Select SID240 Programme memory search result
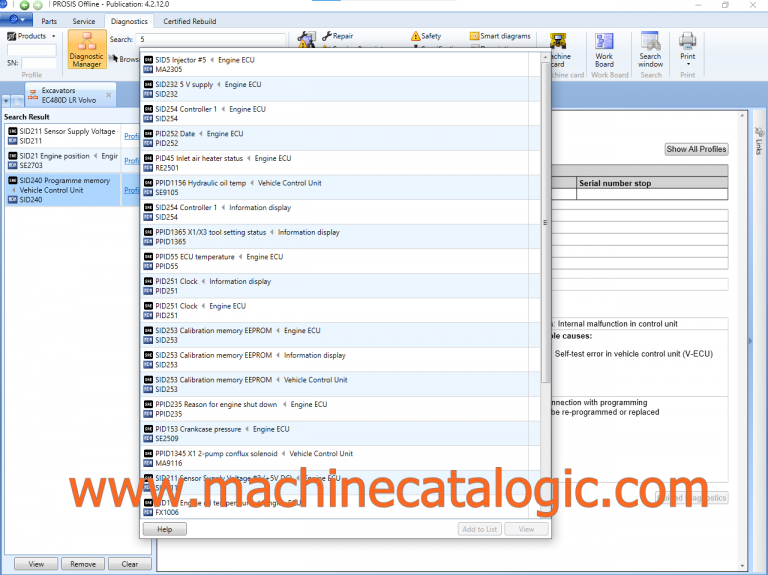Viewport: 768px width, 575px height. (63, 190)
